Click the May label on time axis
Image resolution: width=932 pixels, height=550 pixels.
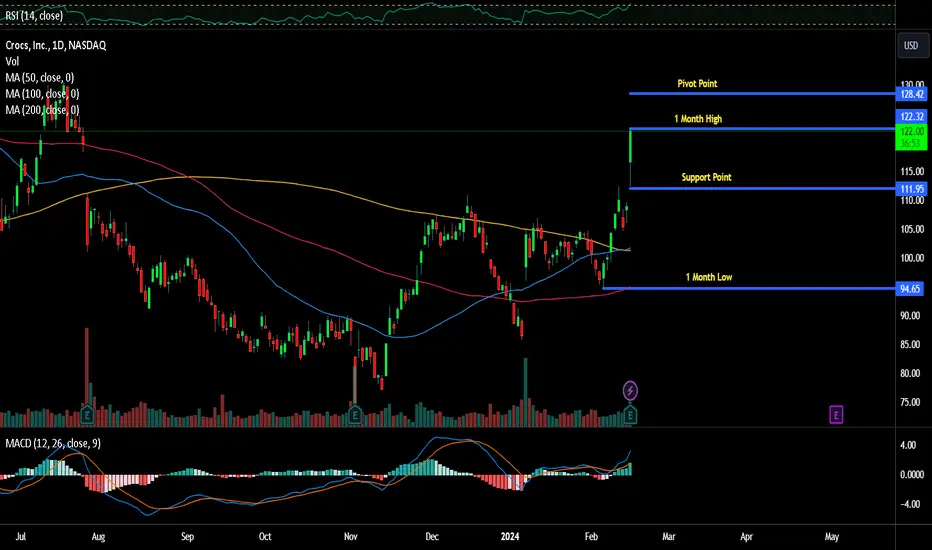click(832, 536)
